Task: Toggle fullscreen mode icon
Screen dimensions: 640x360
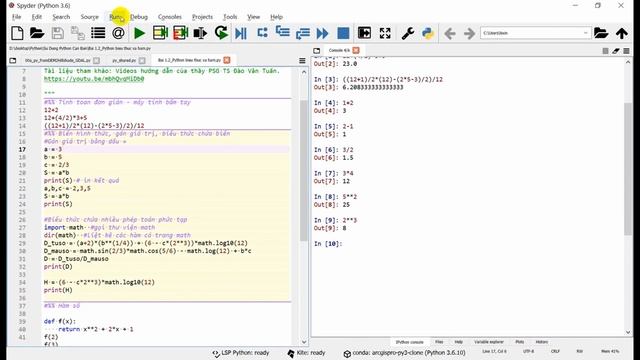Action: [x=385, y=33]
